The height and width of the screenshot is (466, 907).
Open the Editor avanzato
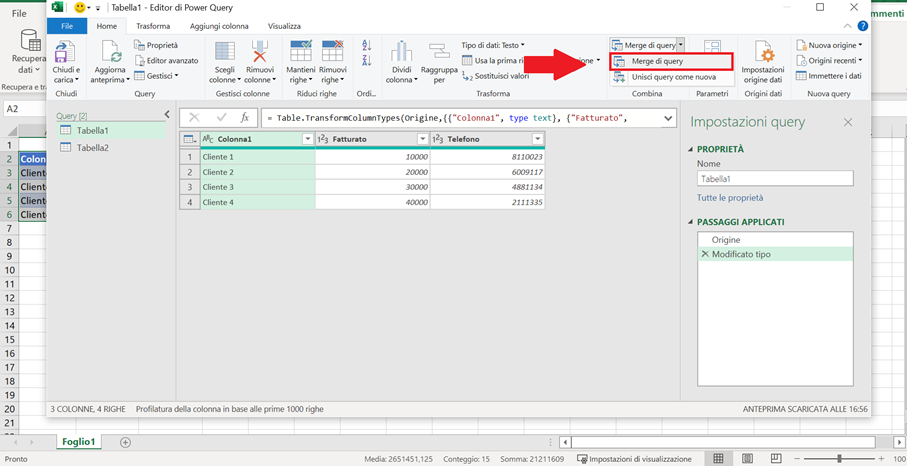click(167, 60)
